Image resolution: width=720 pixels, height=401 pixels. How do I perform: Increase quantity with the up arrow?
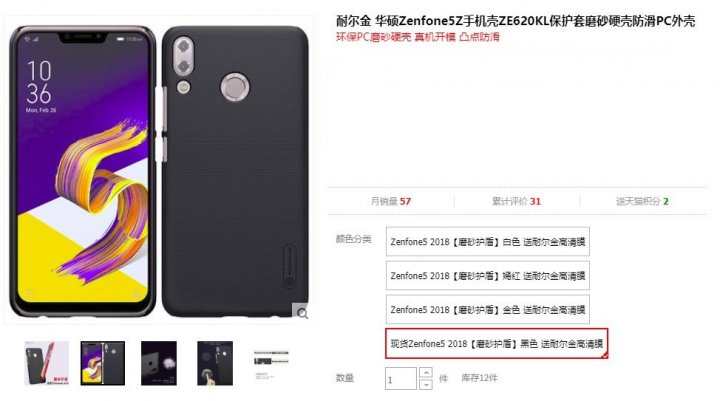(x=426, y=373)
